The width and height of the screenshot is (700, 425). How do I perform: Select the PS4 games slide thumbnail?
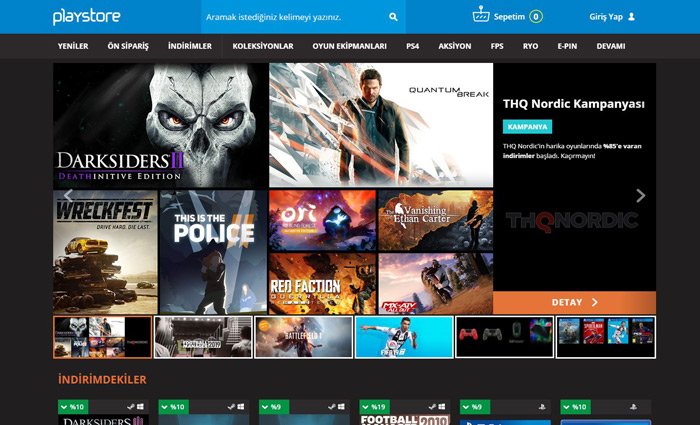tap(606, 337)
